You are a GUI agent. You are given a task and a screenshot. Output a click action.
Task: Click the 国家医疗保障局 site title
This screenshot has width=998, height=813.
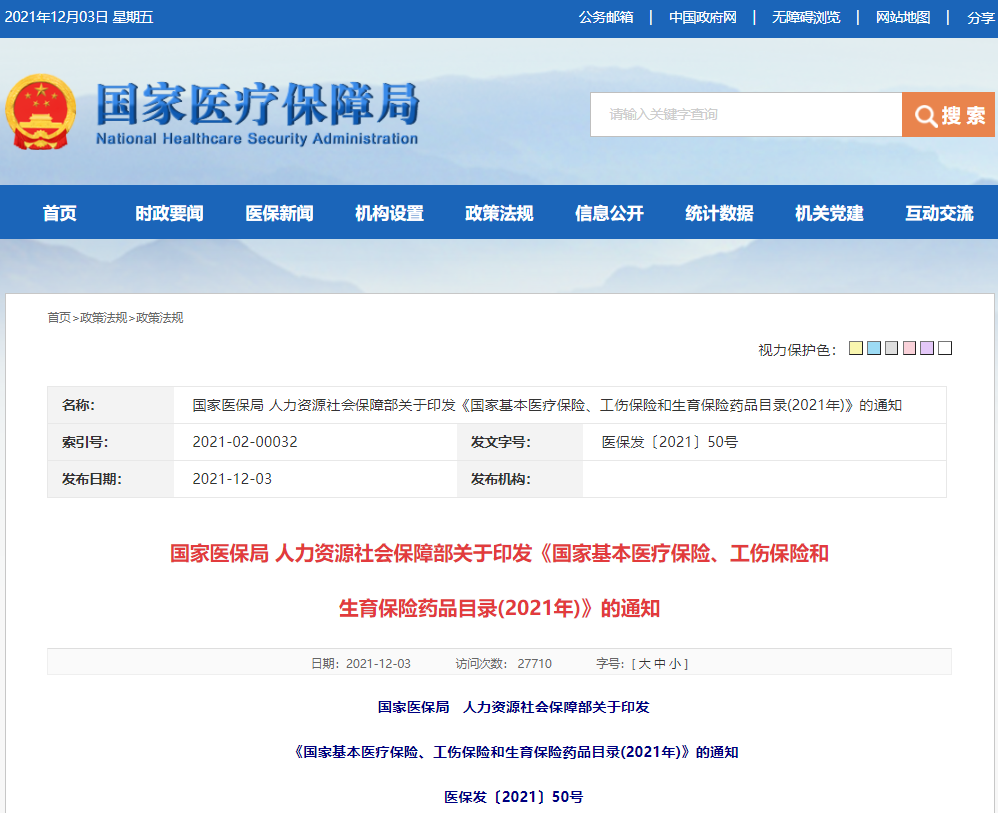(x=258, y=105)
